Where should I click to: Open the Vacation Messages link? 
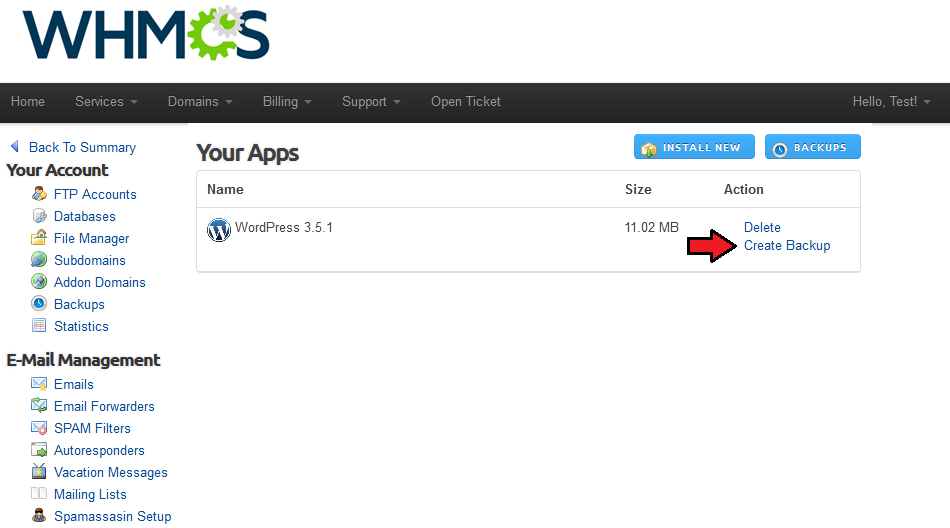click(x=111, y=472)
